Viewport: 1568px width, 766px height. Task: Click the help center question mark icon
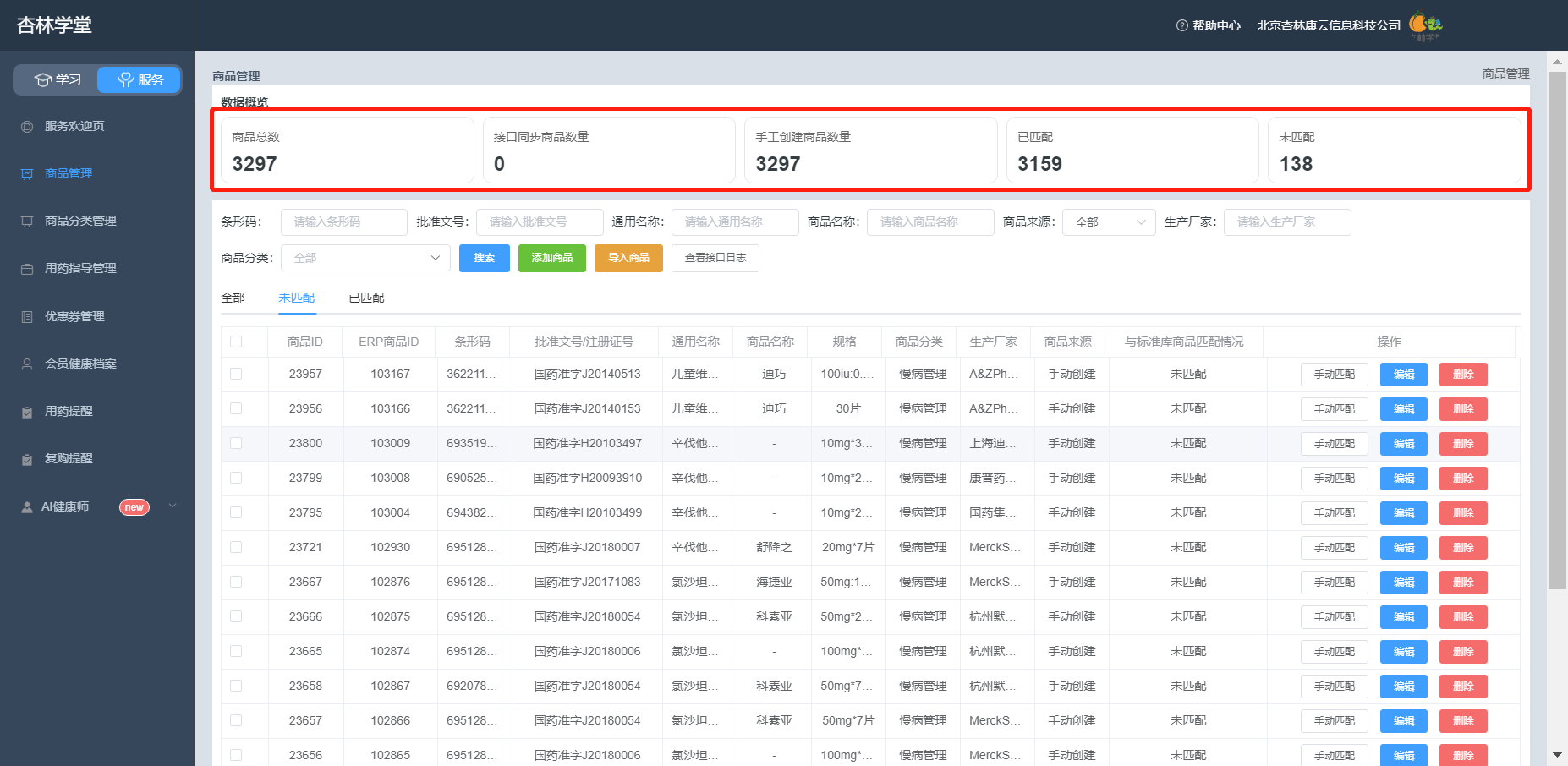pos(1182,25)
